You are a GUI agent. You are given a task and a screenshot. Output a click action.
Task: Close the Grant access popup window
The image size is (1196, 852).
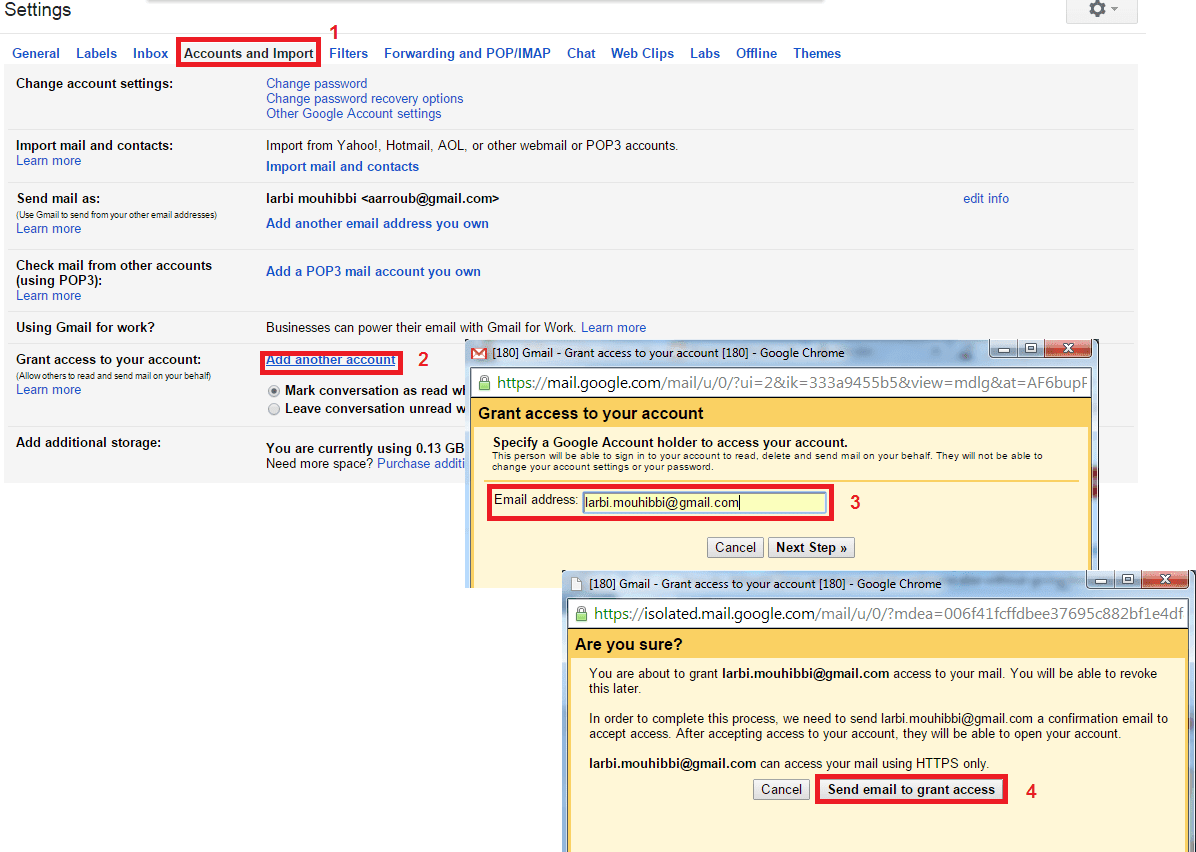1068,349
